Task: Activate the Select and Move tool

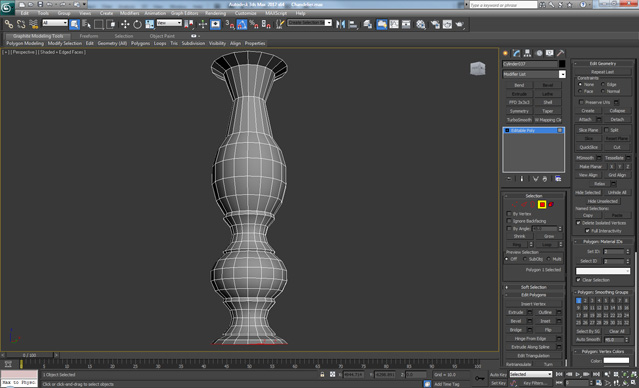Action: point(125,24)
